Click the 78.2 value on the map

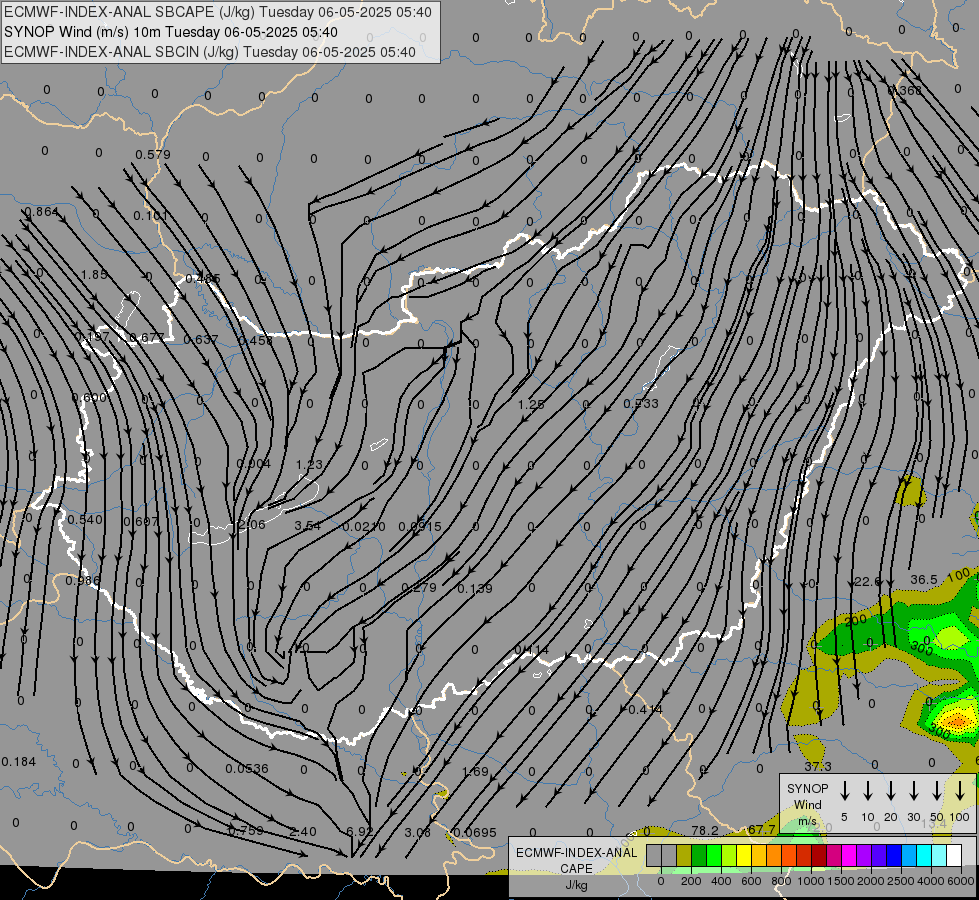click(705, 830)
